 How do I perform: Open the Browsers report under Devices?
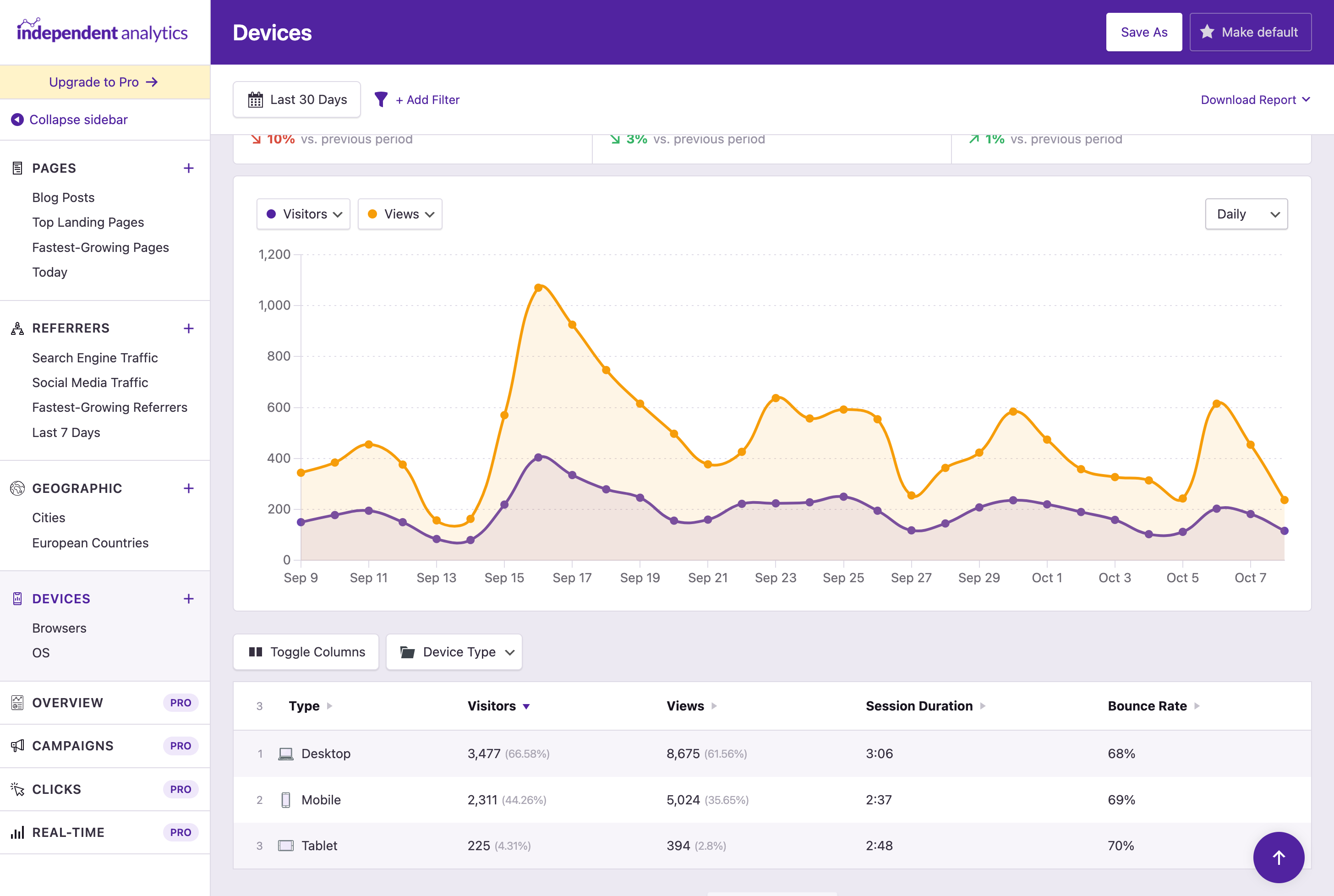point(59,628)
